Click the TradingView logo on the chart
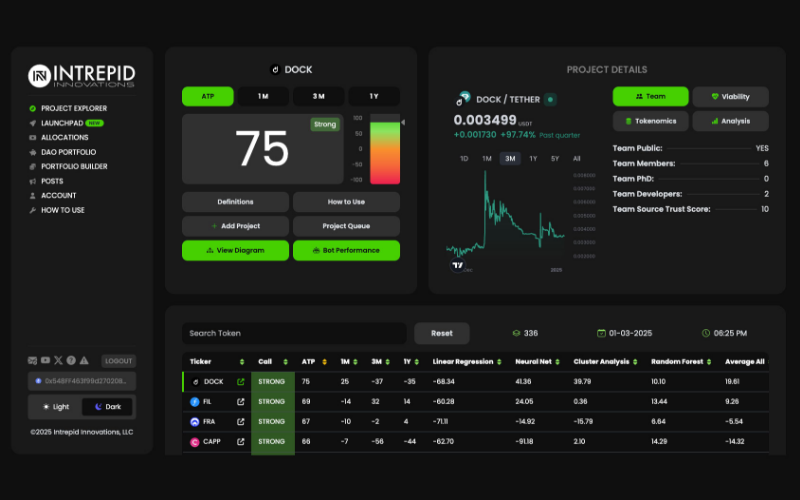This screenshot has height=500, width=800. [458, 265]
